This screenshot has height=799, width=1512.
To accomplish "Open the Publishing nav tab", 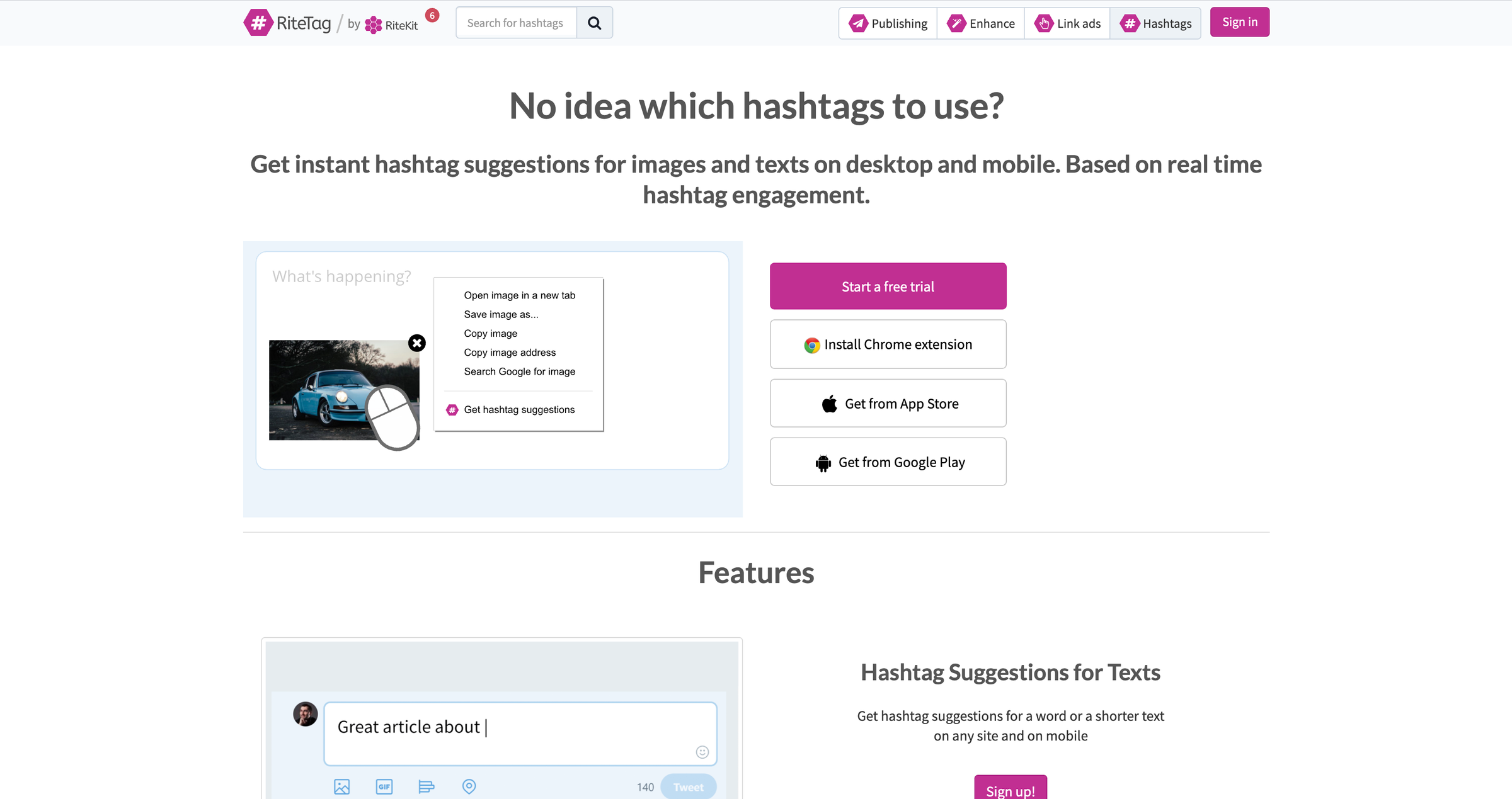I will click(888, 23).
